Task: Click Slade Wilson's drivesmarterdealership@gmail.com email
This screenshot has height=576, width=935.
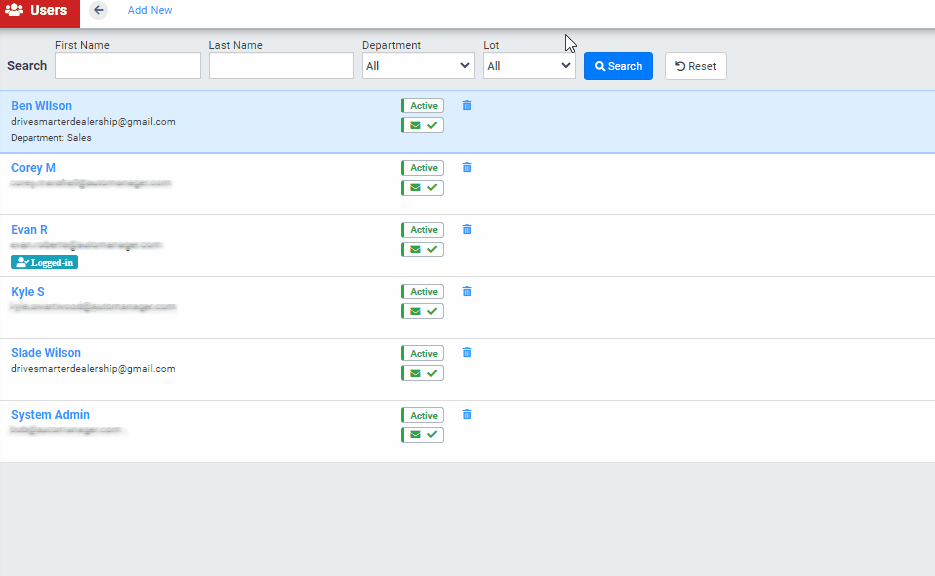Action: click(93, 368)
